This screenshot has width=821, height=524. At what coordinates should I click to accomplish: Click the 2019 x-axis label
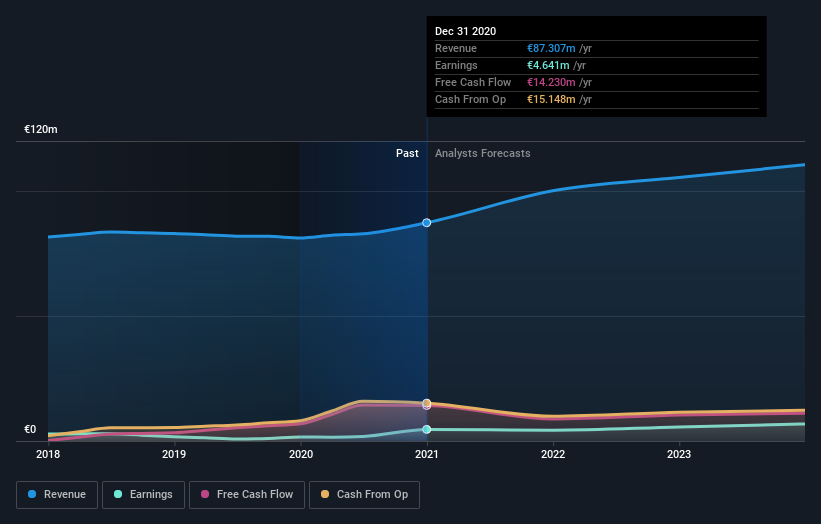[174, 454]
